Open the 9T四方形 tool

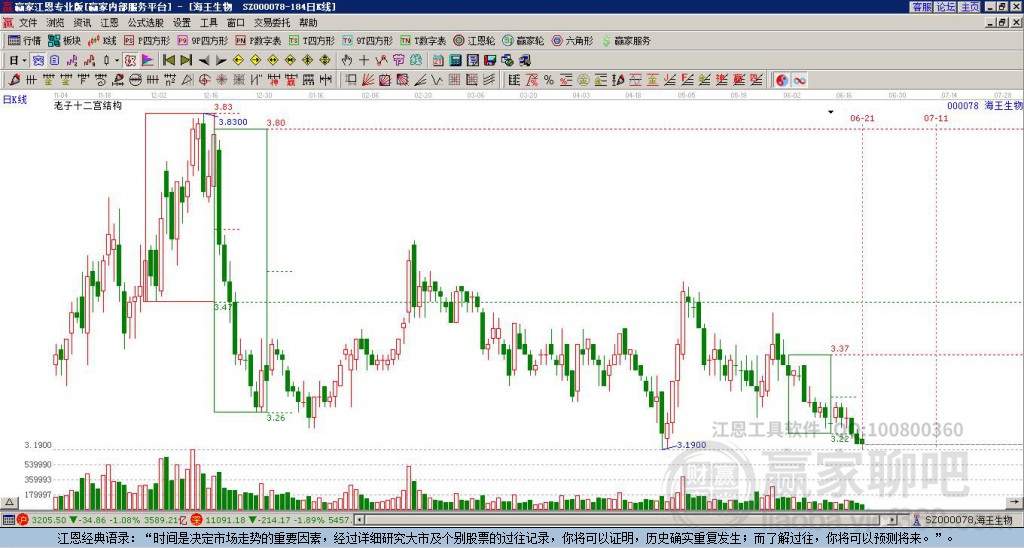pyautogui.click(x=368, y=40)
